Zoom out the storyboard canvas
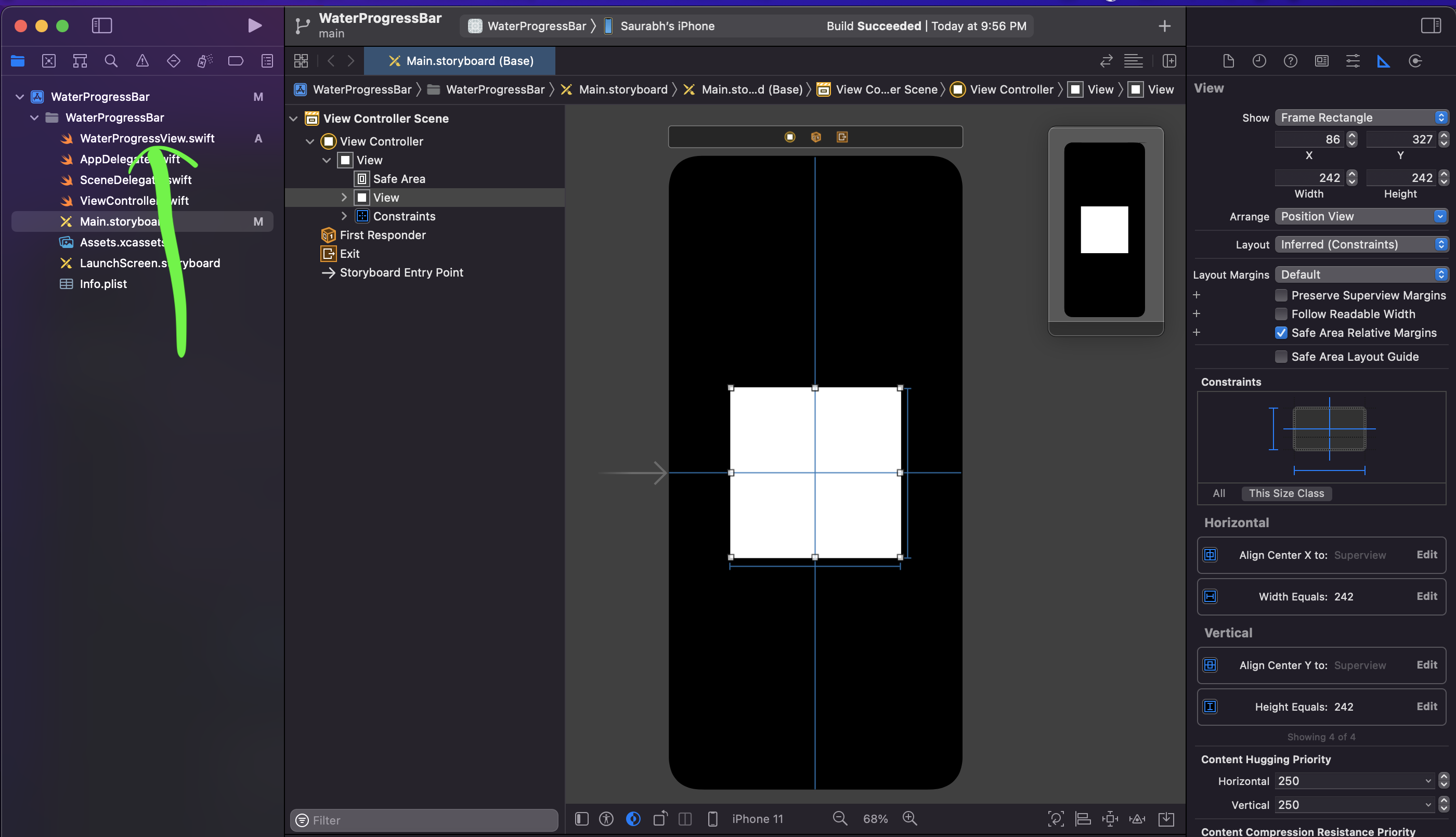The width and height of the screenshot is (1456, 837). click(840, 818)
